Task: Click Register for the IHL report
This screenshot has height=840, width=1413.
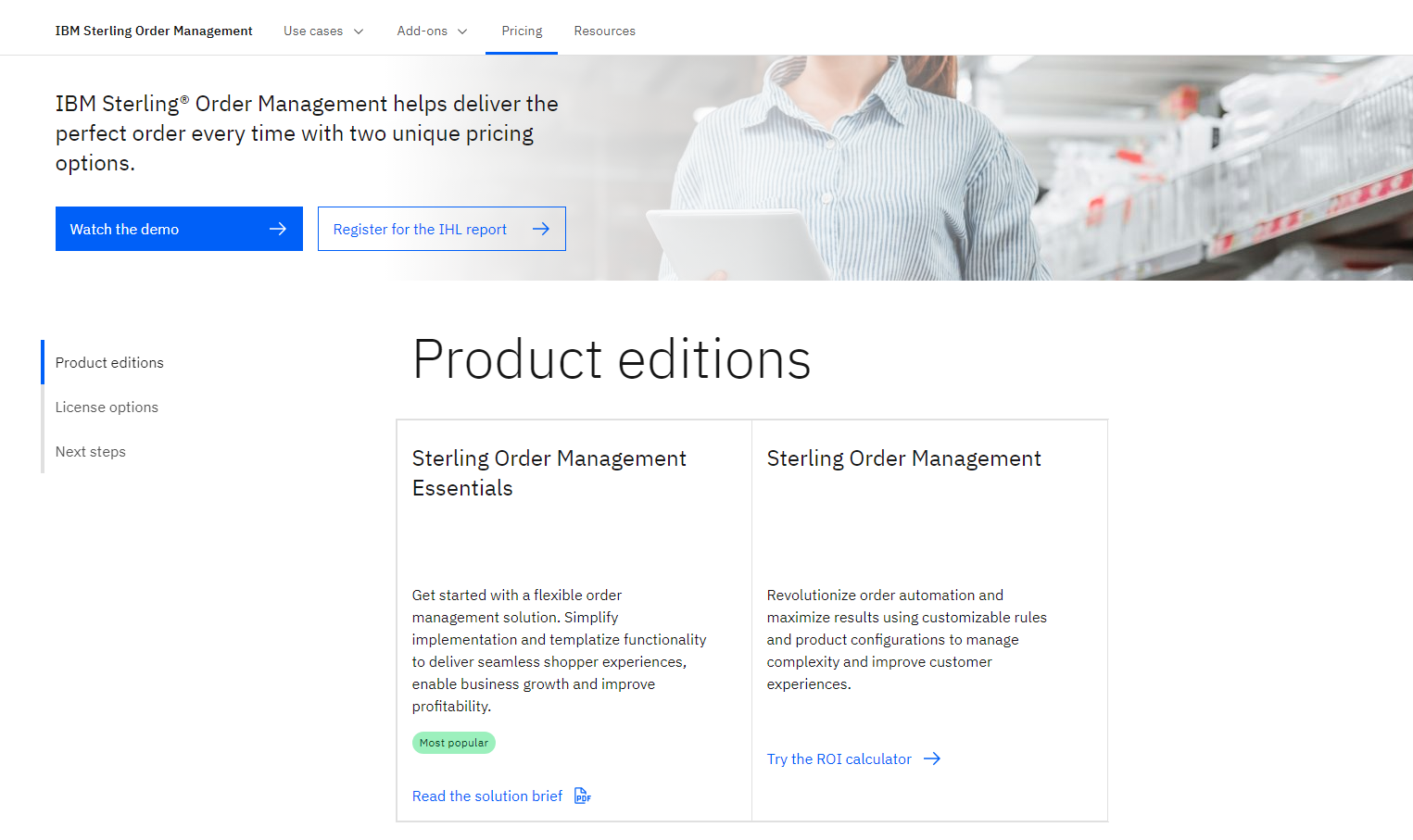Action: pyautogui.click(x=419, y=229)
